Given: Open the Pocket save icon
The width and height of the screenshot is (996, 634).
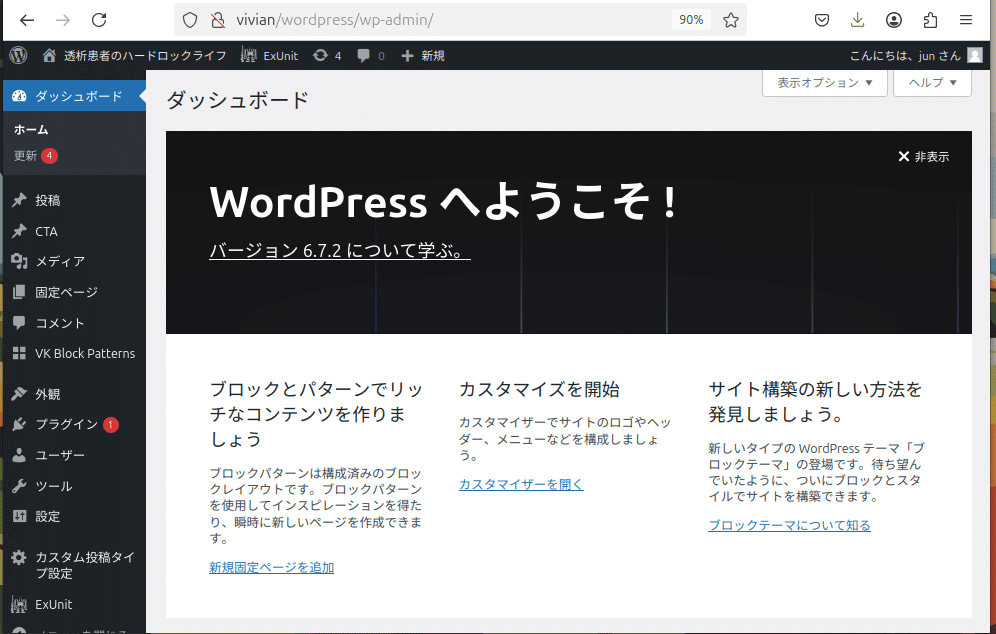Looking at the screenshot, I should click(x=822, y=20).
